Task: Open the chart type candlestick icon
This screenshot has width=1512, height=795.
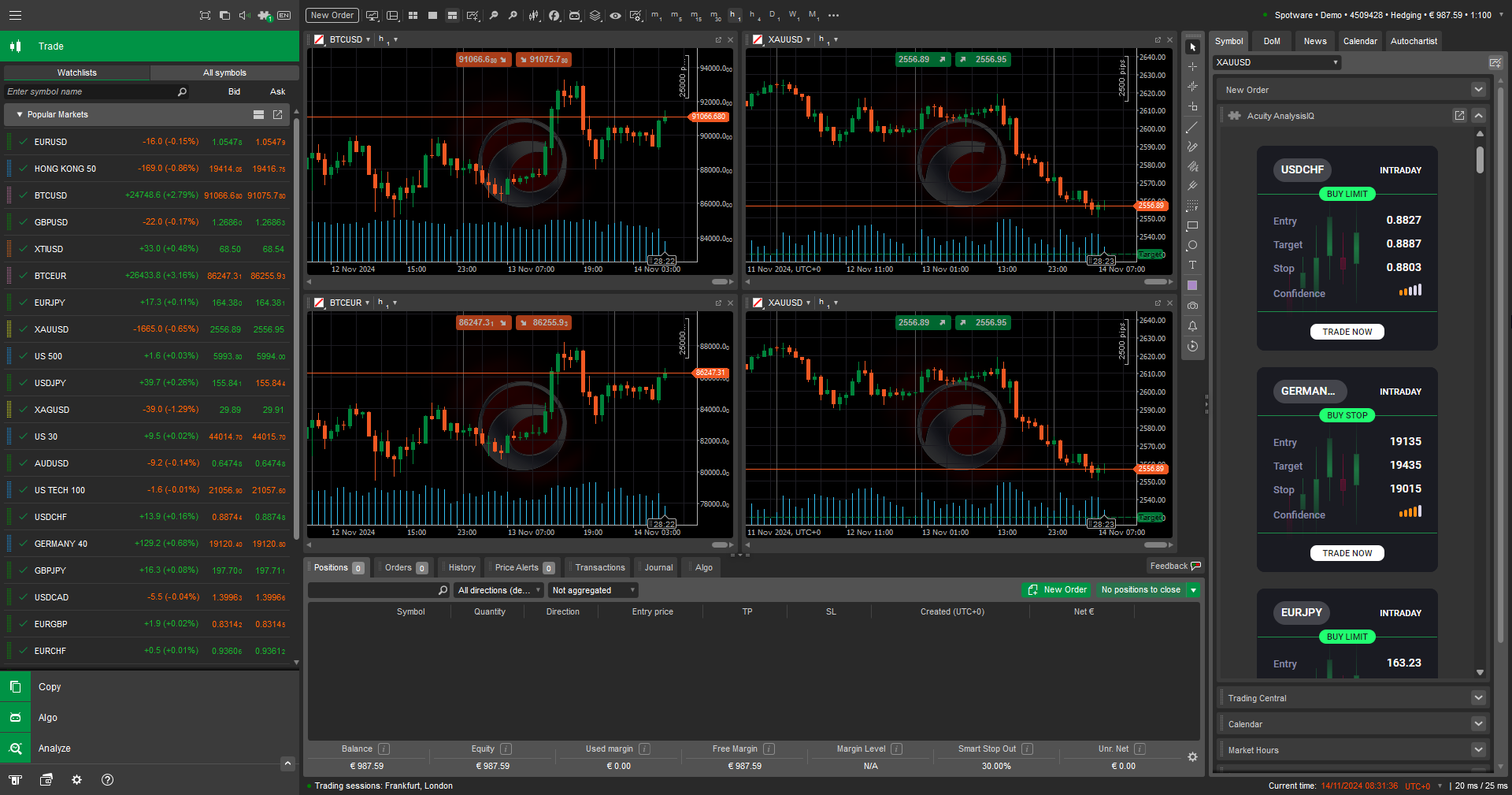Action: click(x=534, y=15)
